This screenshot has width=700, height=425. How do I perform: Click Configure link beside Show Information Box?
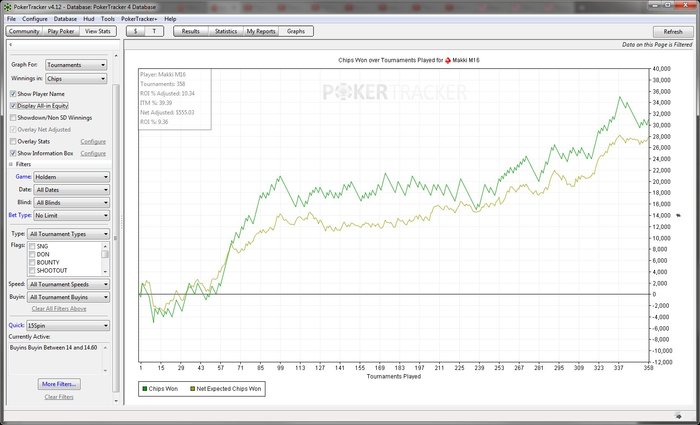click(93, 153)
